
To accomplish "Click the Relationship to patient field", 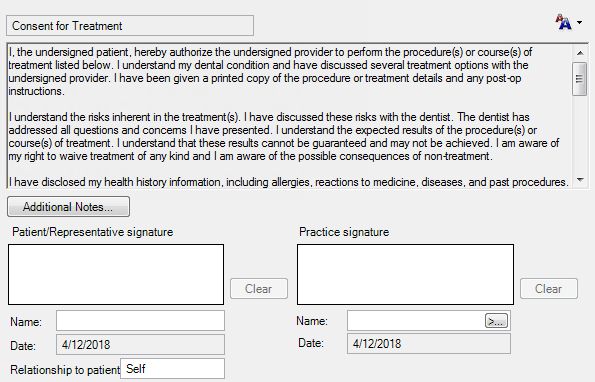I will (x=173, y=368).
